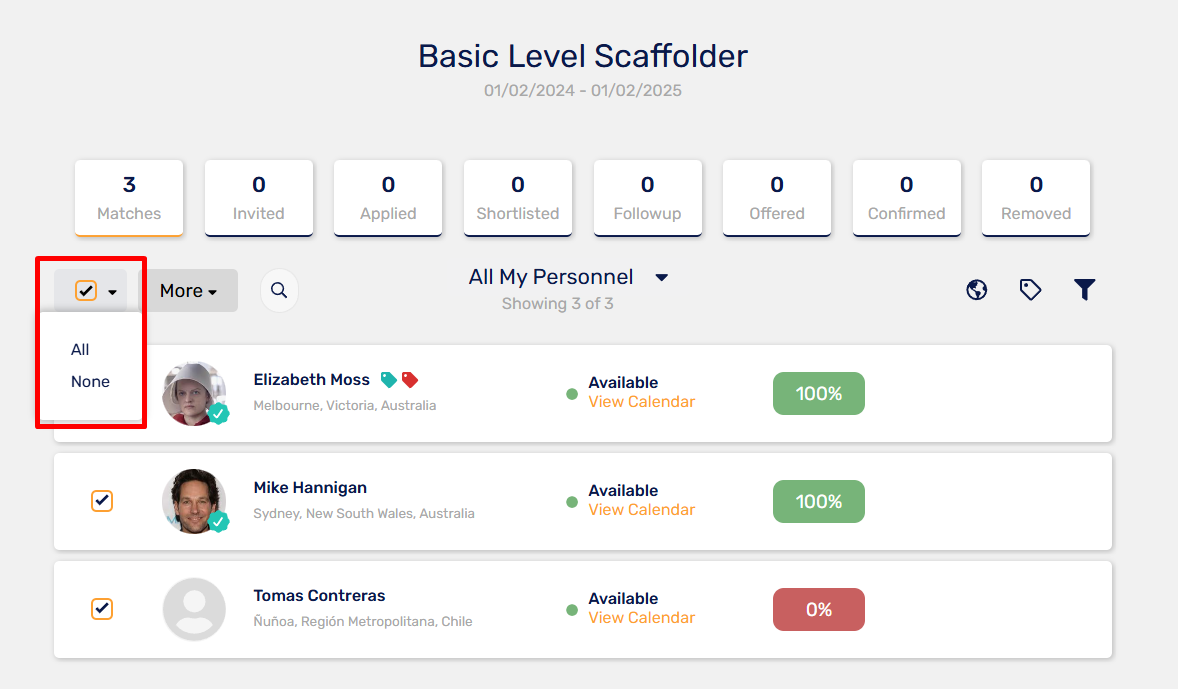Click teal tag beside Elizabeth Moss
The image size is (1178, 689).
click(x=388, y=379)
